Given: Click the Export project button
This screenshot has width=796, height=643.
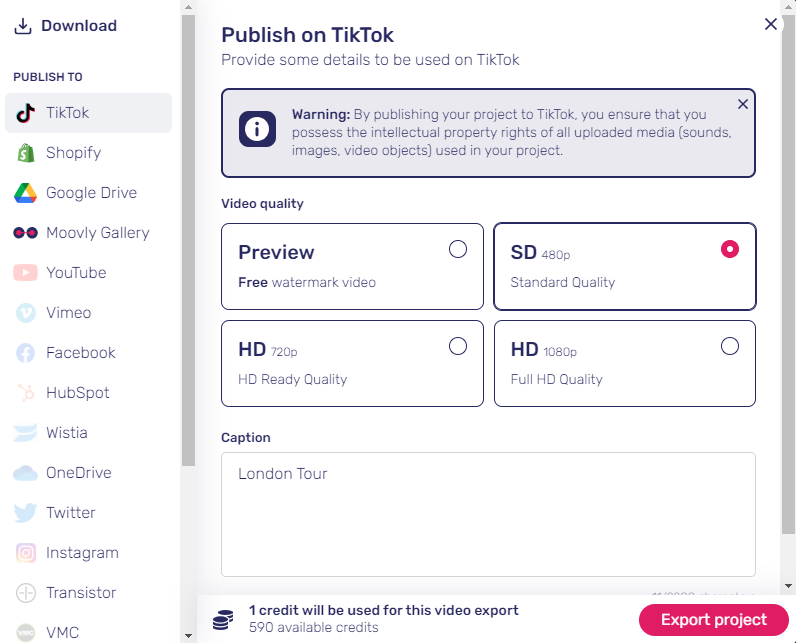Looking at the screenshot, I should pos(714,620).
